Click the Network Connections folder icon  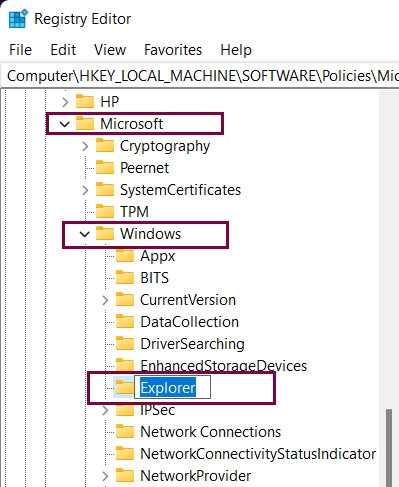tap(125, 431)
